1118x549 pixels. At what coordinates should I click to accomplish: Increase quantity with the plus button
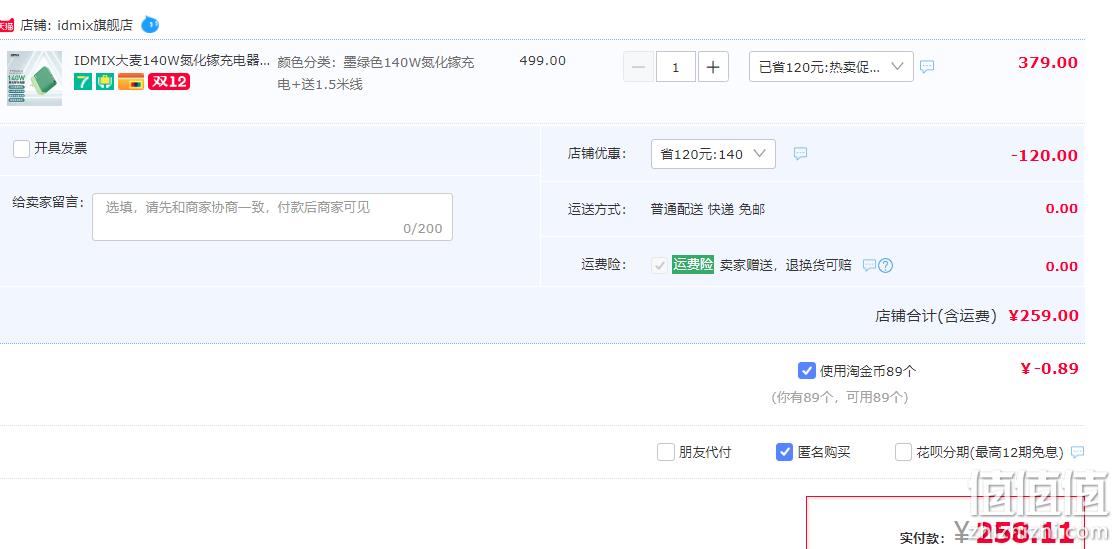tap(713, 67)
